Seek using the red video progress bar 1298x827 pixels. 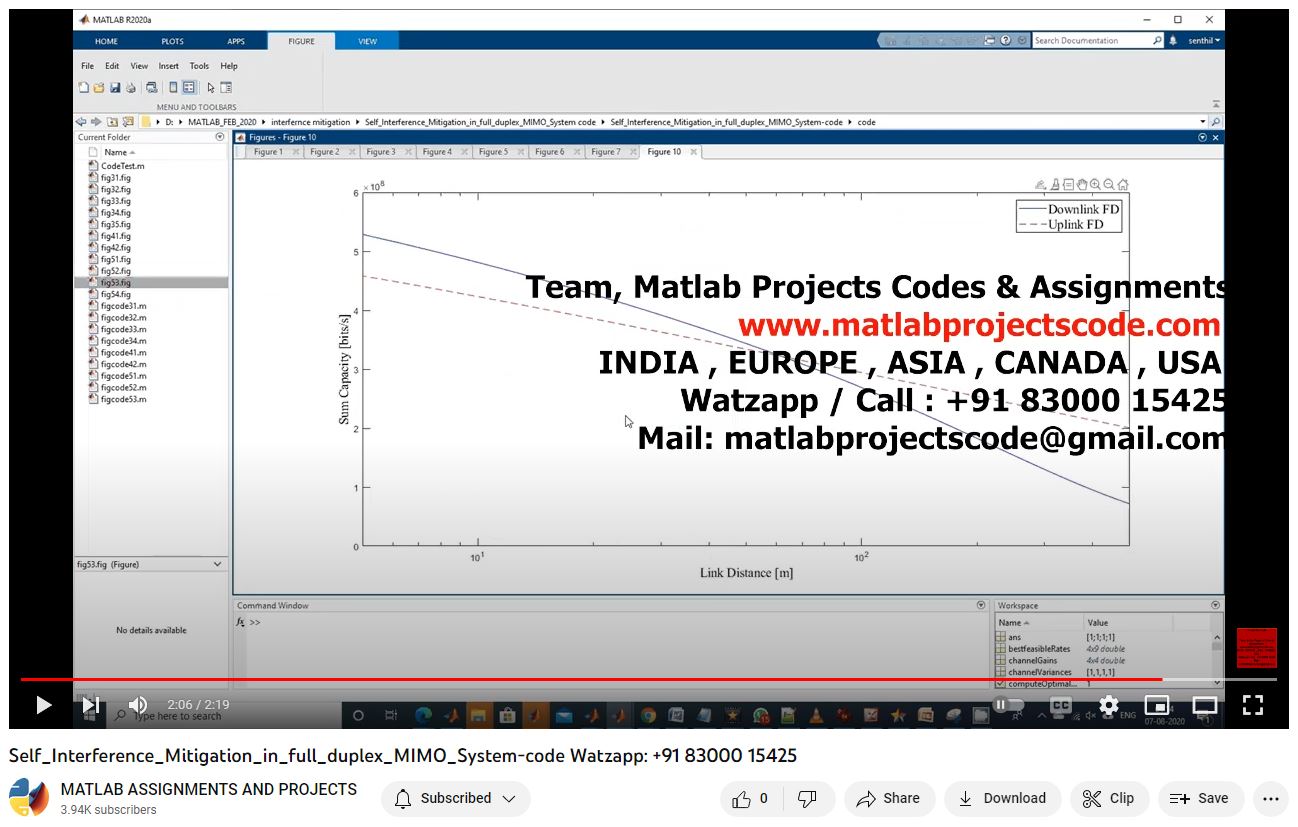[648, 679]
